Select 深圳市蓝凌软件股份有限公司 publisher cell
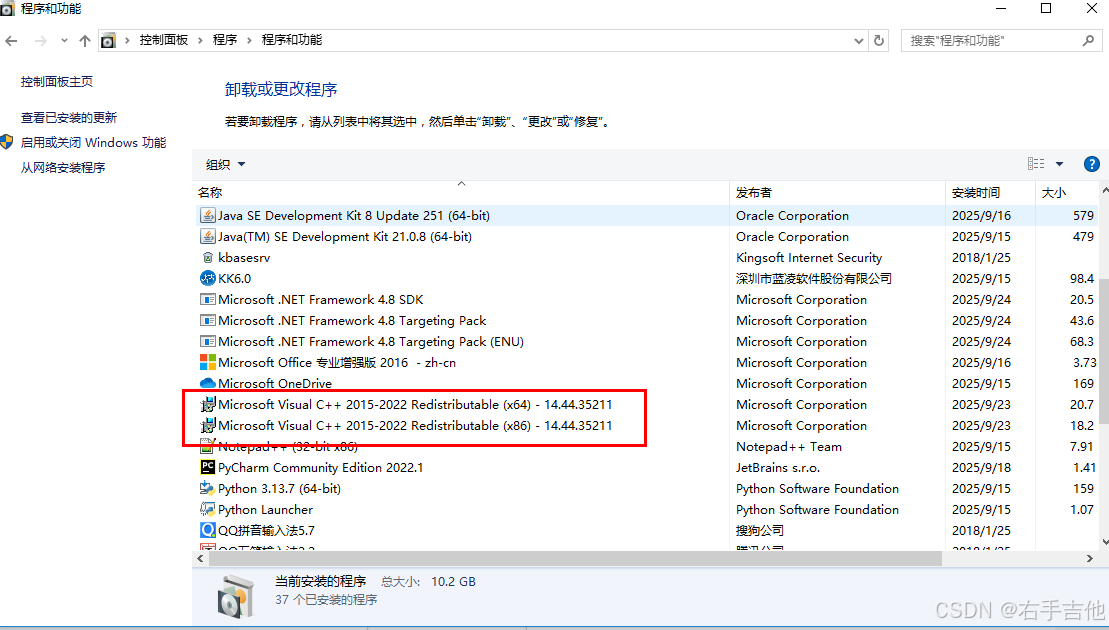Viewport: 1109px width, 630px height. 813,279
